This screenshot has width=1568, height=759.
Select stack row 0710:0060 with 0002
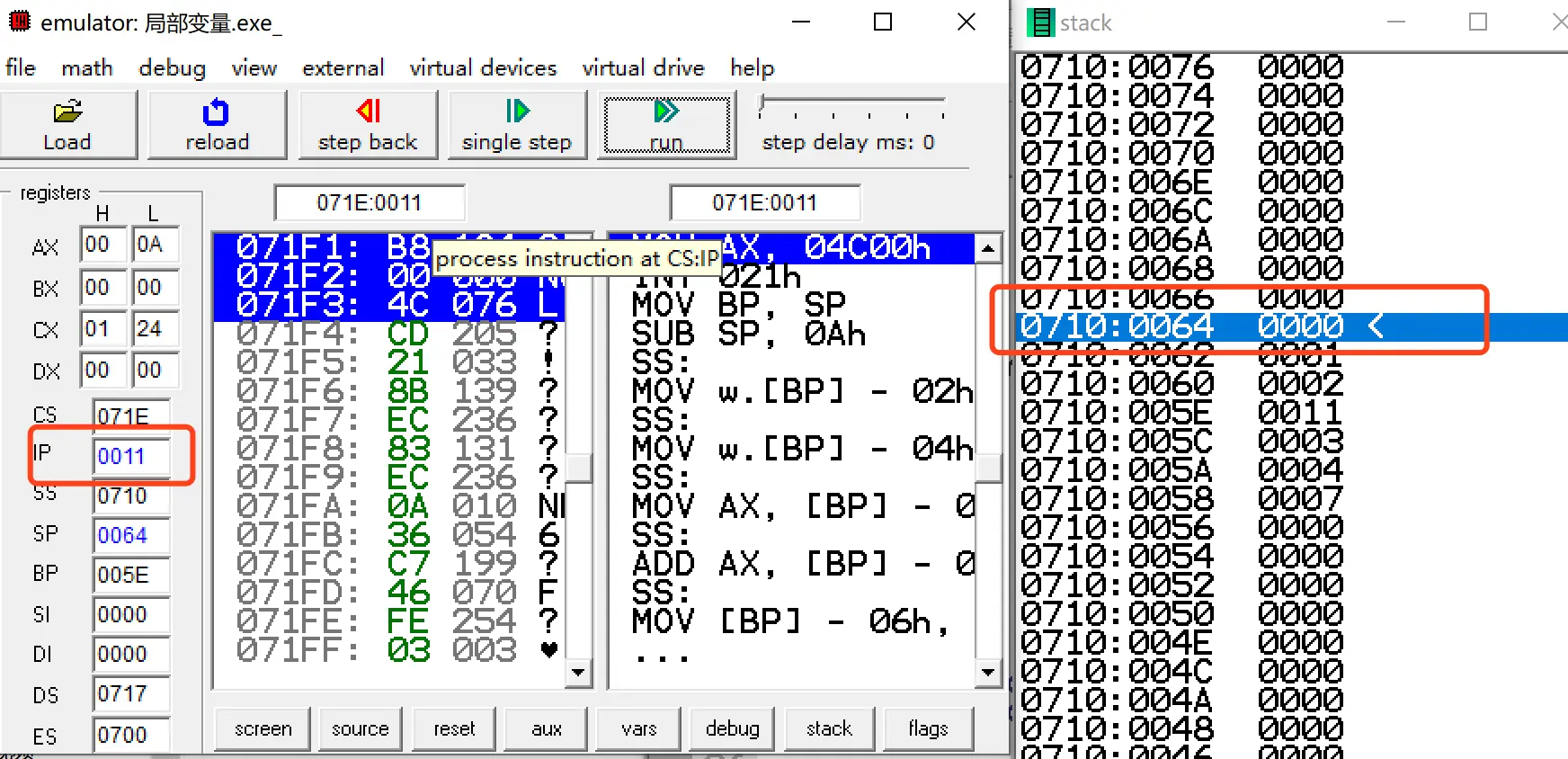tap(1292, 384)
